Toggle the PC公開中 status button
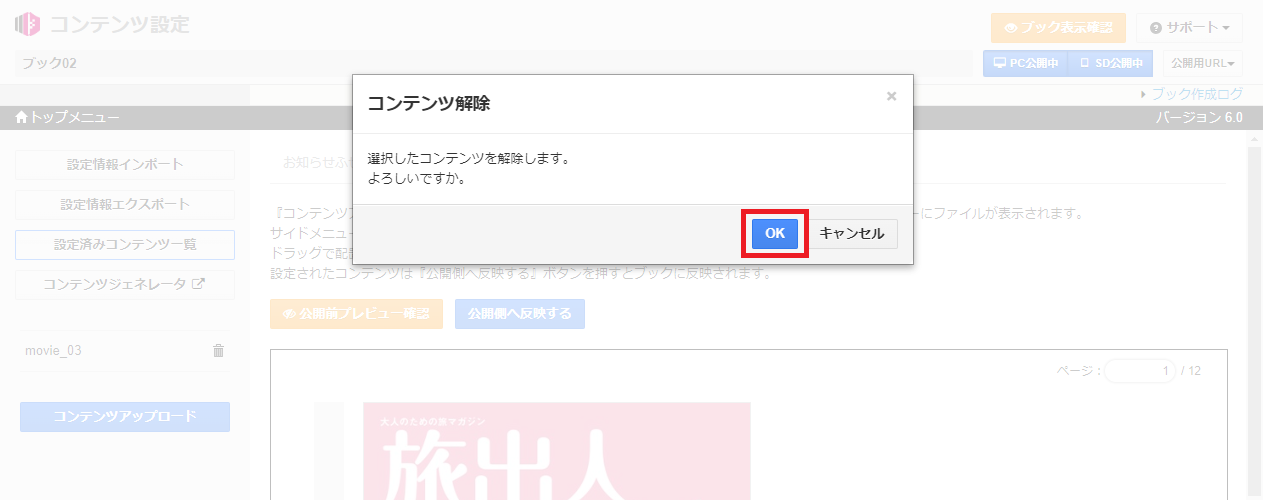Screen dimensions: 1263x500 pyautogui.click(x=1026, y=63)
